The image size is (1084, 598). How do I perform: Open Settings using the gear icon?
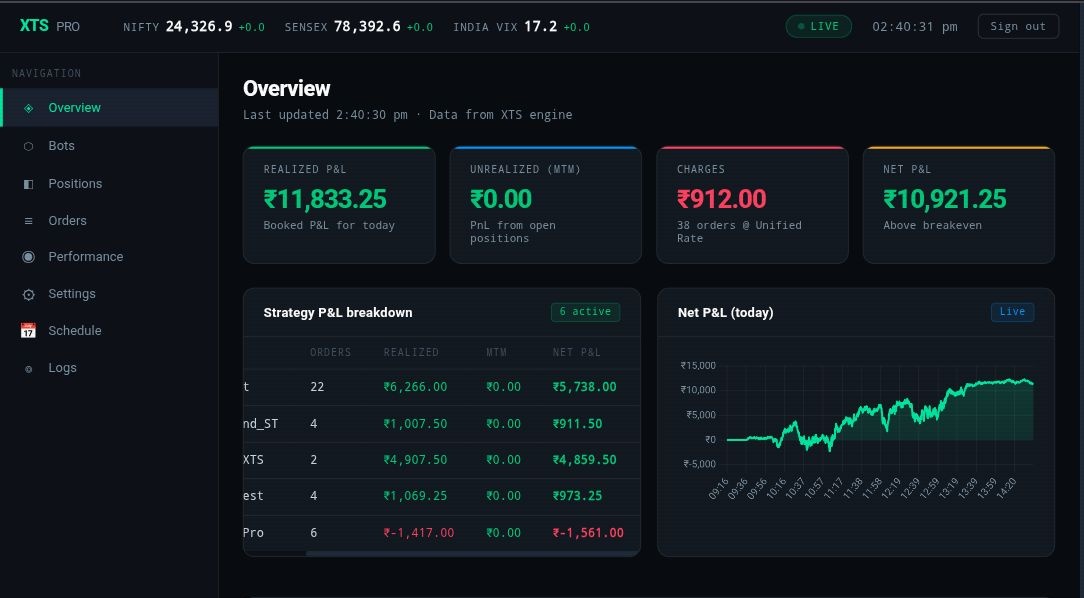pos(28,294)
